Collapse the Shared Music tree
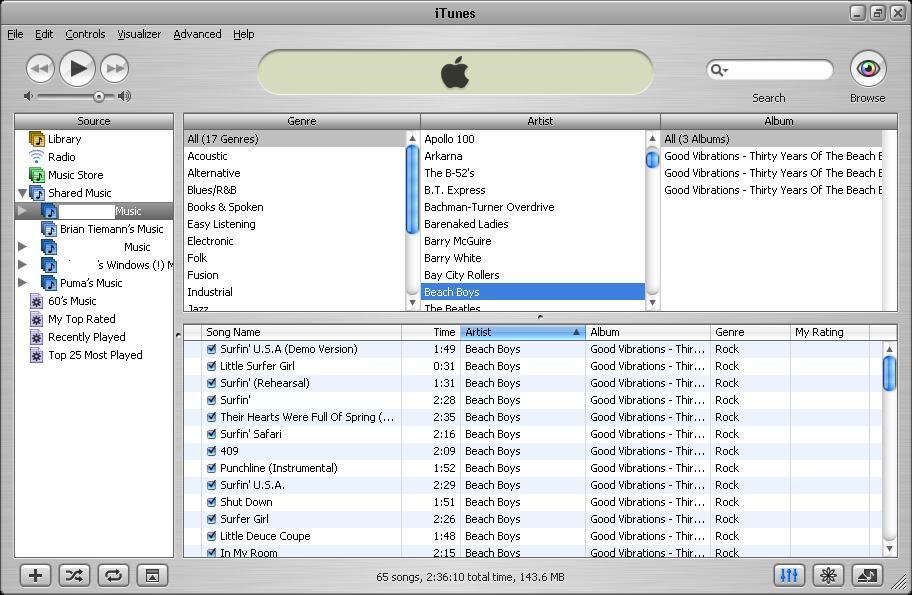 click(x=22, y=193)
